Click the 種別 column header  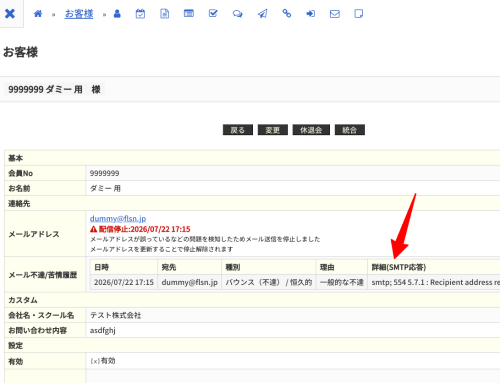click(269, 267)
